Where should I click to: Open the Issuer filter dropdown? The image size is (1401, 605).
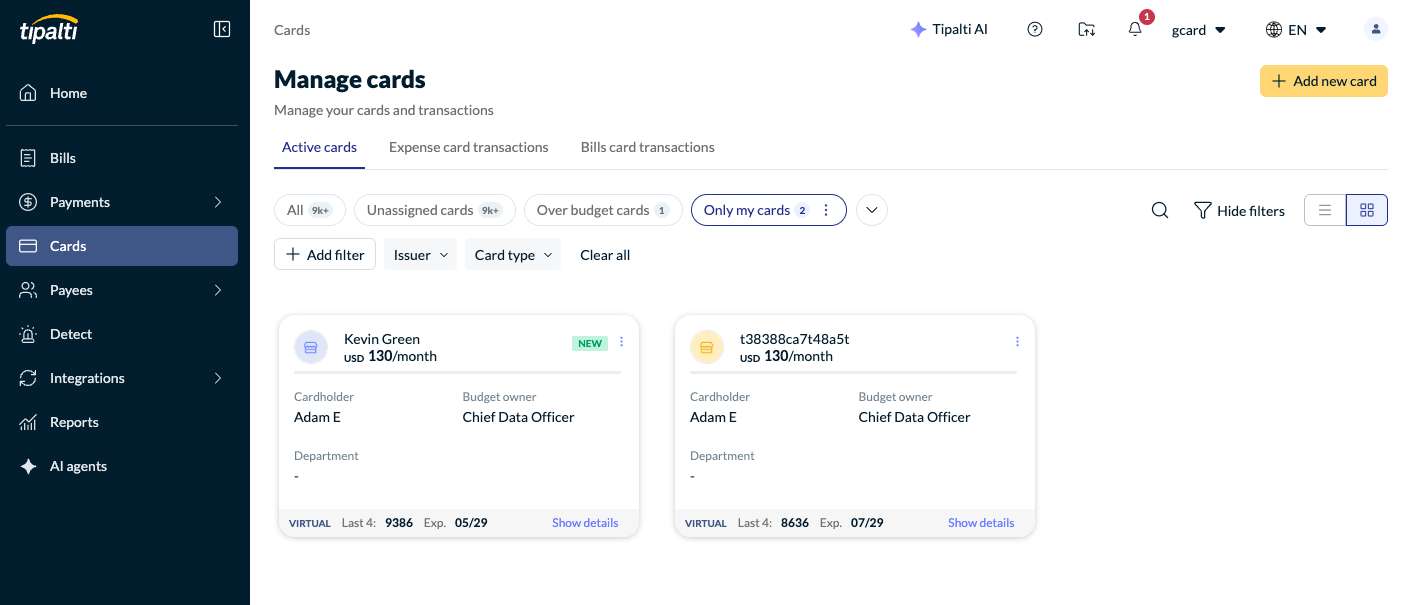pos(421,255)
